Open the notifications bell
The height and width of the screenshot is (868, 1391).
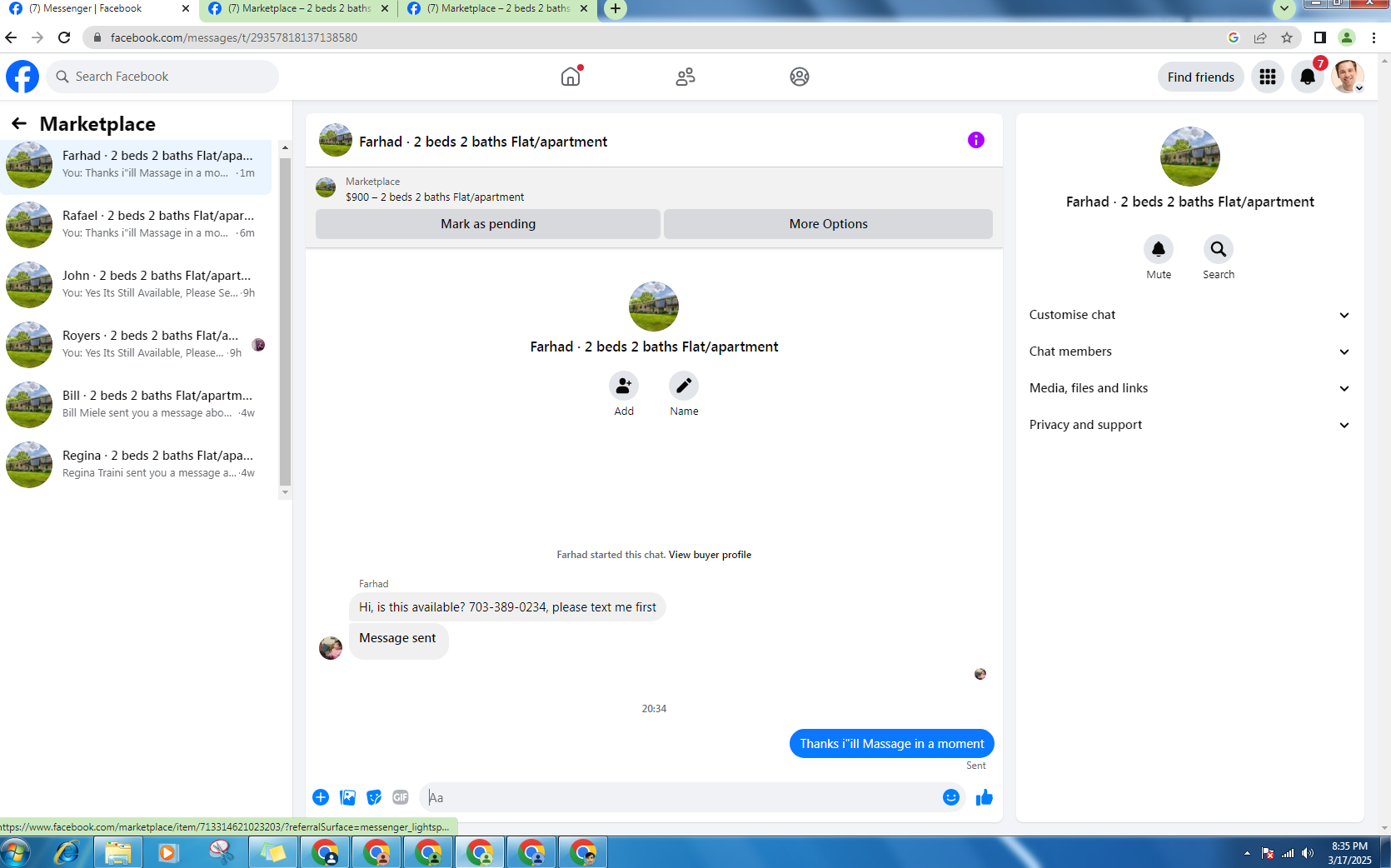pos(1308,77)
